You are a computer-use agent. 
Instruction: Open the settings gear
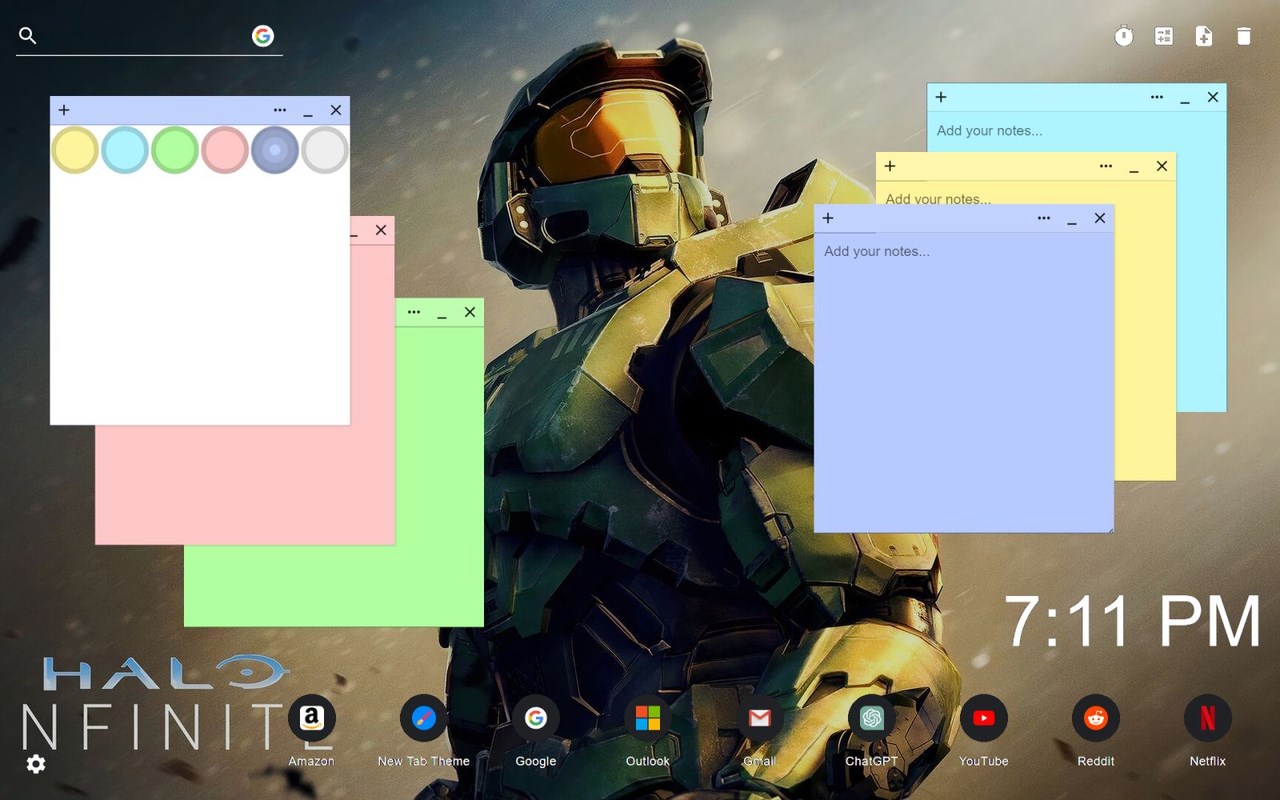[x=36, y=764]
